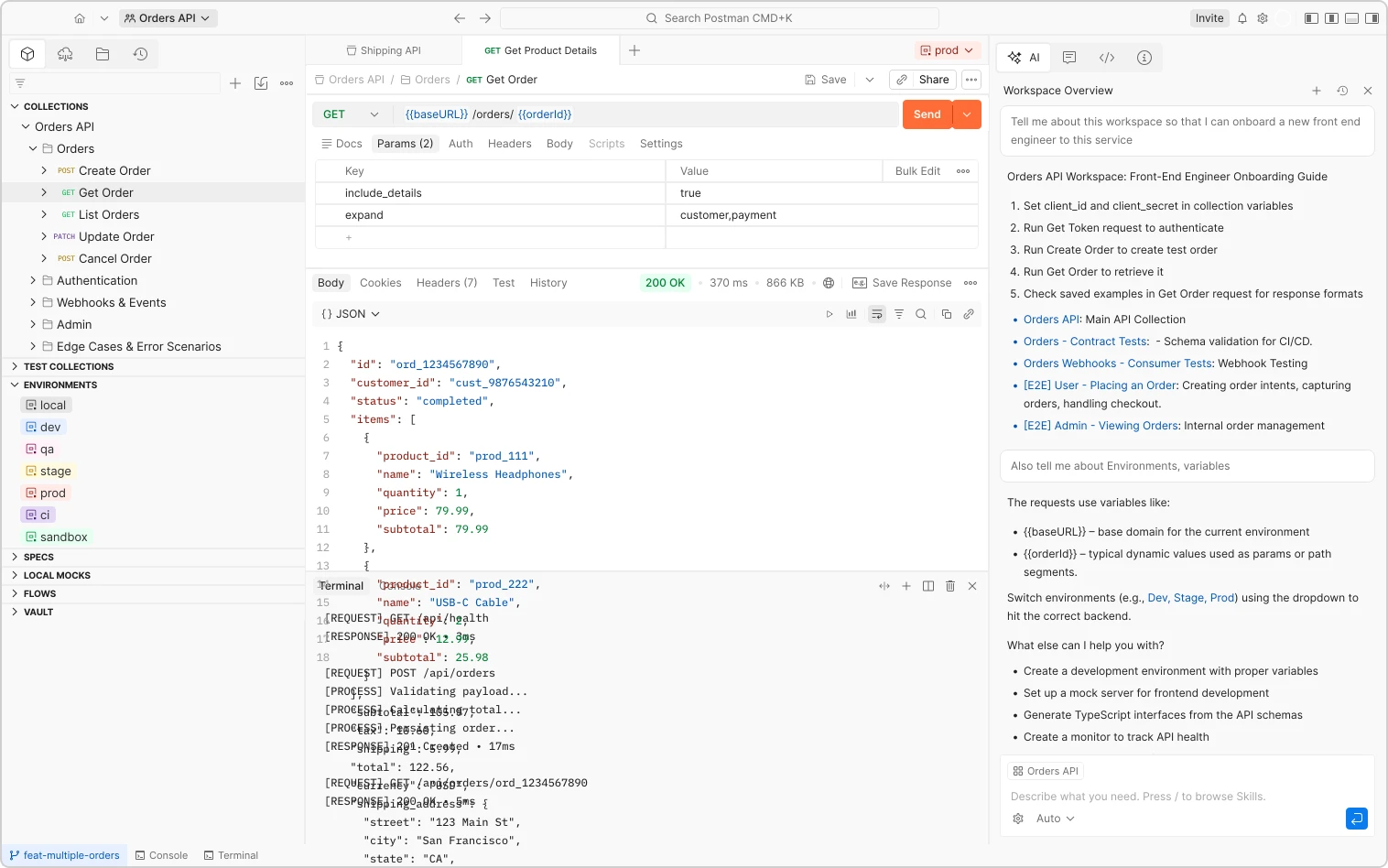Expand the Webhooks & Events folder
Screen dimensions: 1388x868
pos(33,303)
